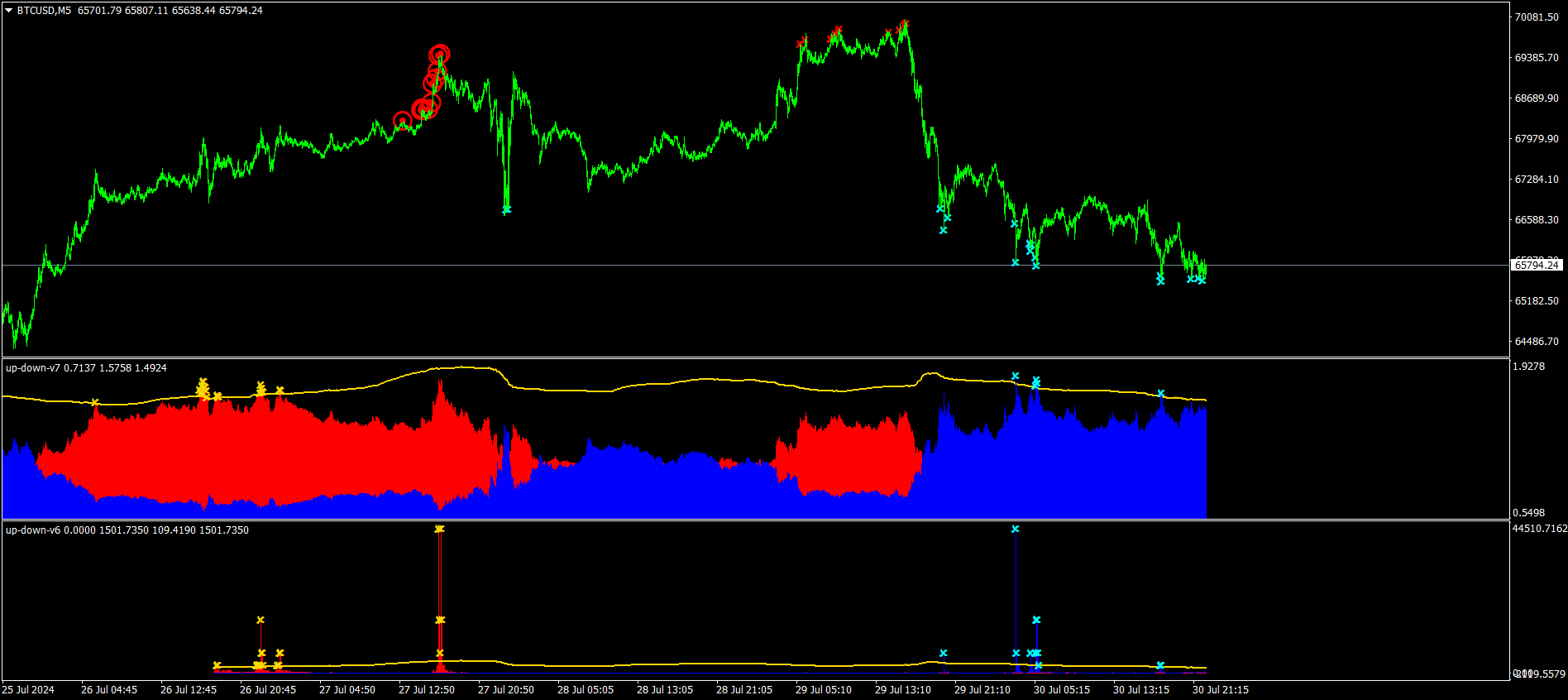Image resolution: width=1568 pixels, height=700 pixels.
Task: Click the 64486.70 price scale label
Action: (x=1537, y=342)
